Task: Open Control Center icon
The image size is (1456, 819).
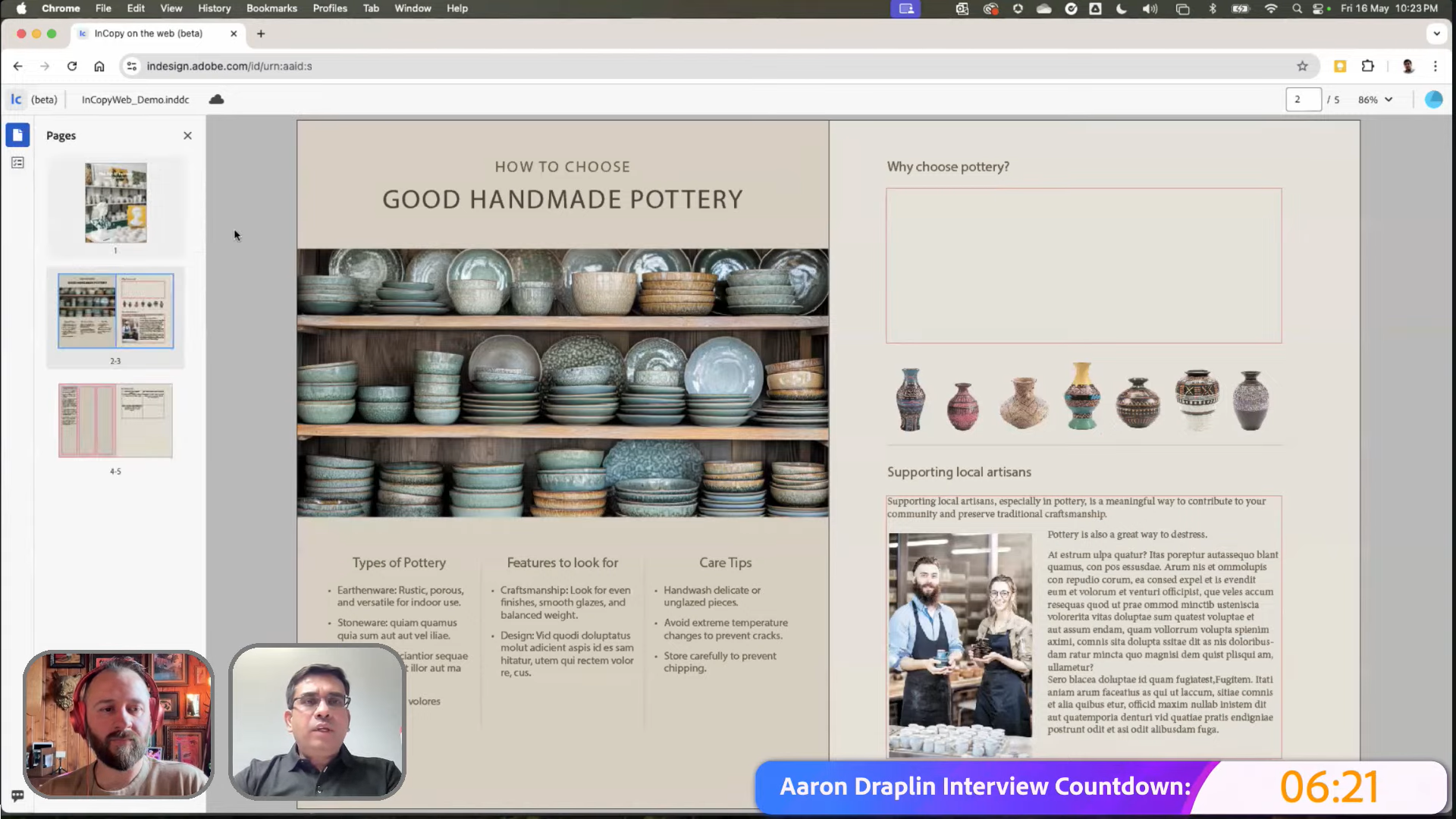Action: point(1319,8)
